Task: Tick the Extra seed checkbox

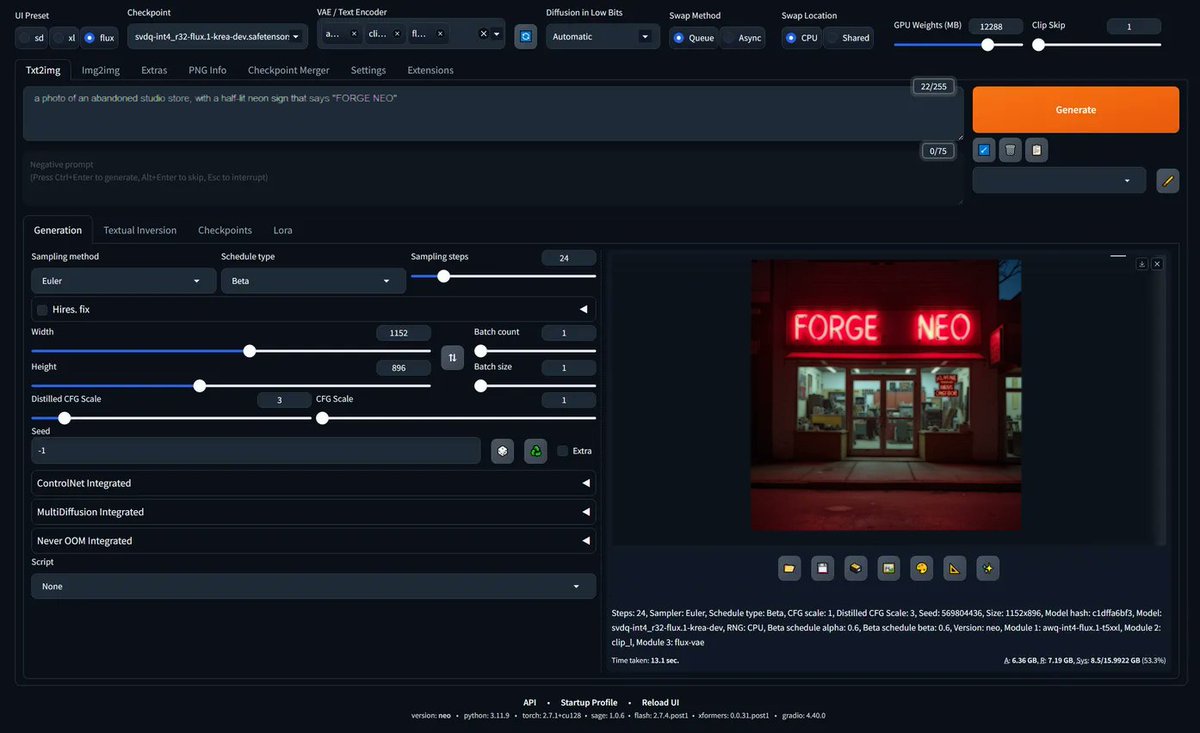Action: tap(563, 451)
